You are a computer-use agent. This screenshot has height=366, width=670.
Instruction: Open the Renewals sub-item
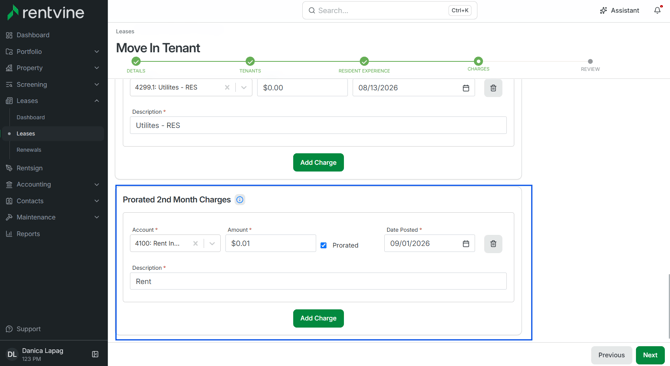(x=29, y=150)
